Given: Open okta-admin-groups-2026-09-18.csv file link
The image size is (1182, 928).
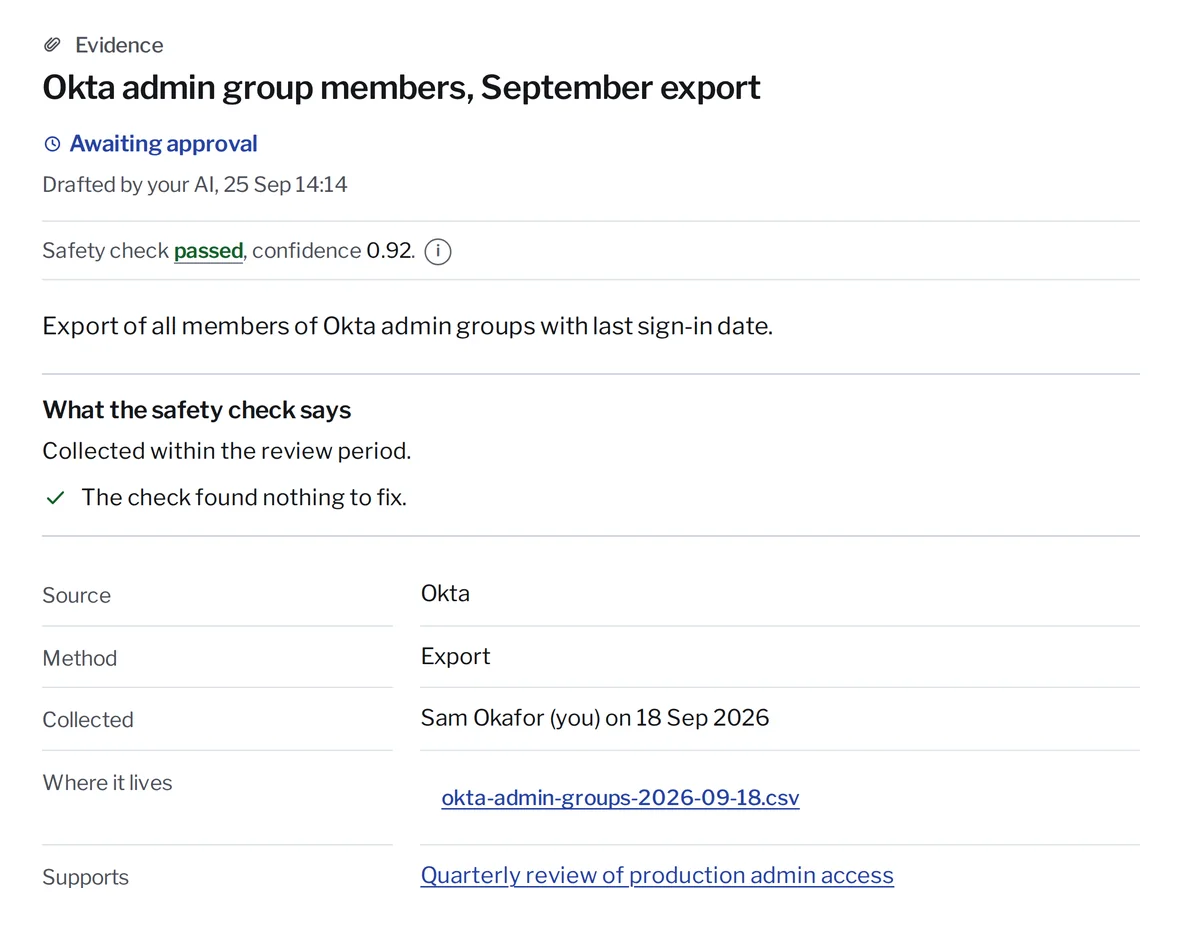Looking at the screenshot, I should pyautogui.click(x=620, y=798).
